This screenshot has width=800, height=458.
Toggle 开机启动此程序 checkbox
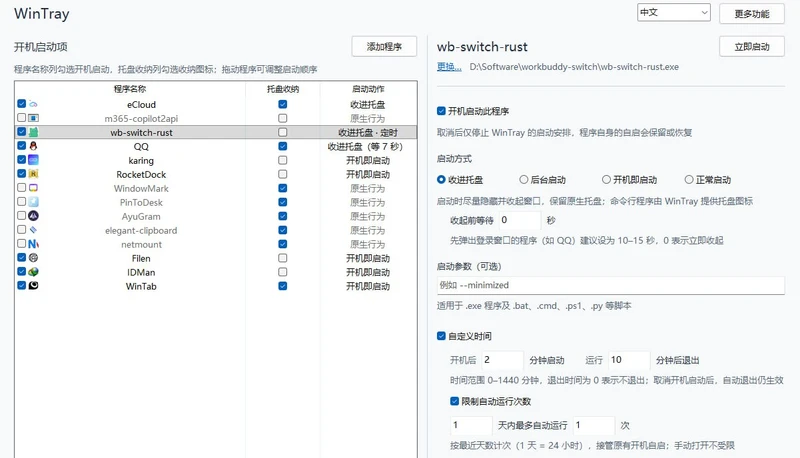(x=441, y=111)
